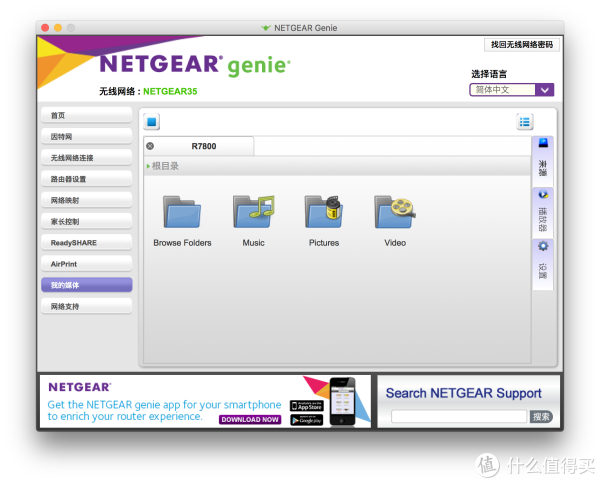The height and width of the screenshot is (483, 600).
Task: Open the Browse Folders icon
Action: (182, 212)
